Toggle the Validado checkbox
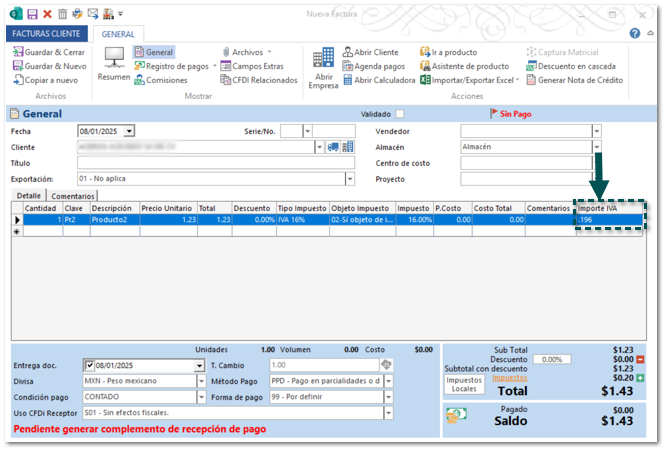The height and width of the screenshot is (451, 666). (400, 114)
